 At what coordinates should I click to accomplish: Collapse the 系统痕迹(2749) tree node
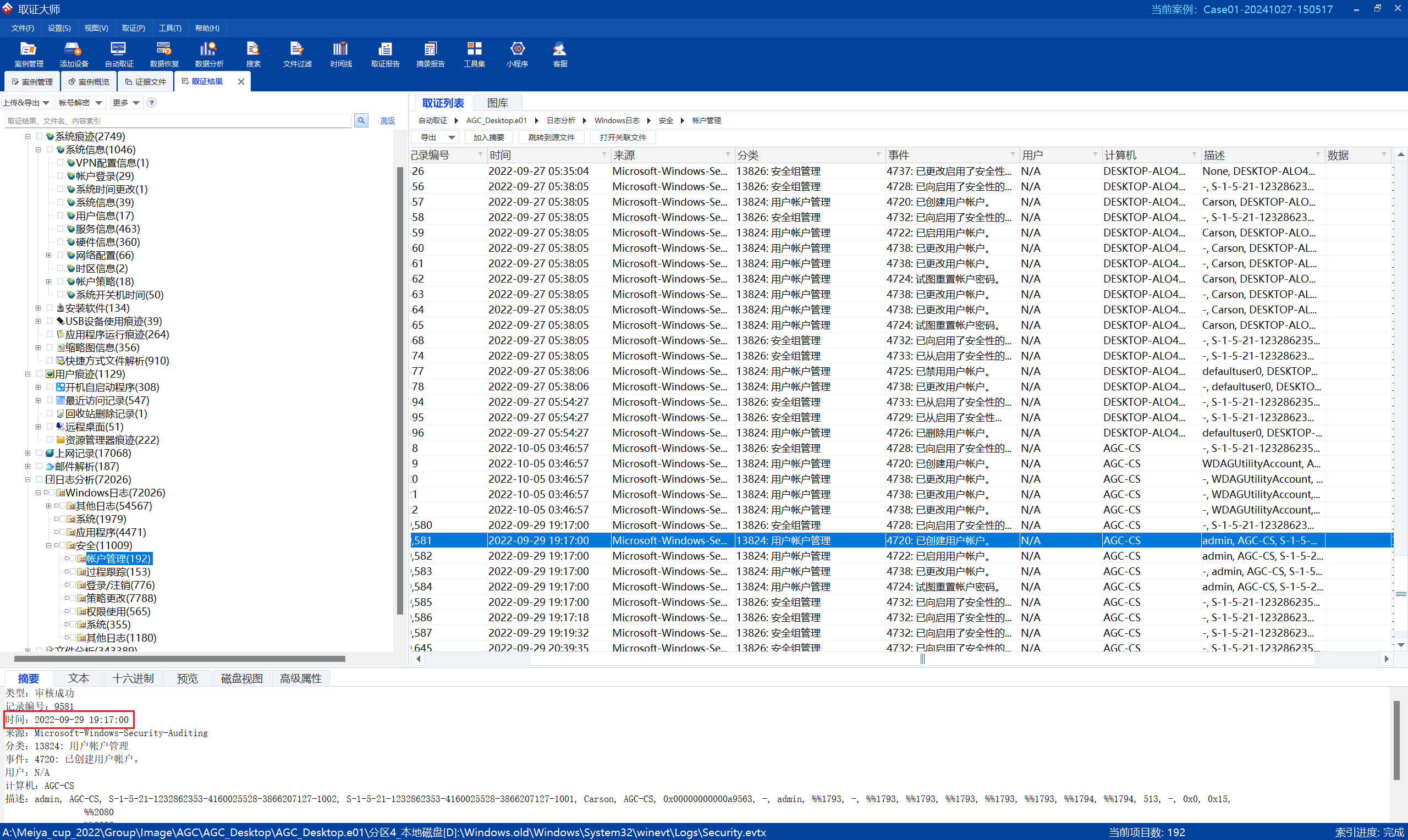click(27, 136)
